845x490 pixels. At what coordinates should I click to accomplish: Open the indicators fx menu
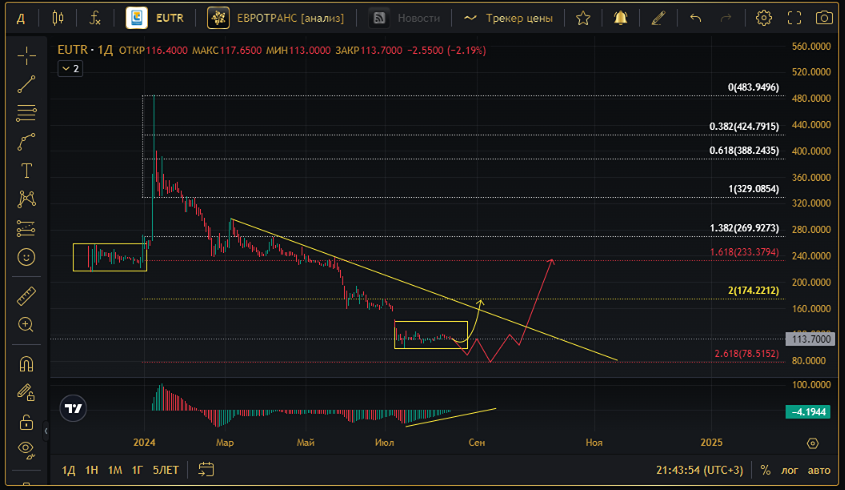click(95, 18)
